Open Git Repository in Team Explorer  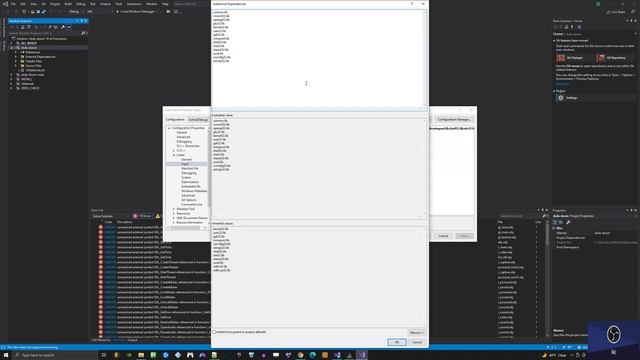[616, 58]
